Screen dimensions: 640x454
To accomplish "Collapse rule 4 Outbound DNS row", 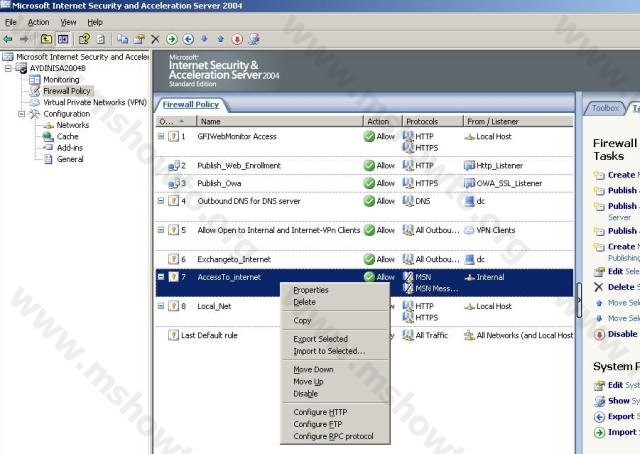I will pos(161,200).
